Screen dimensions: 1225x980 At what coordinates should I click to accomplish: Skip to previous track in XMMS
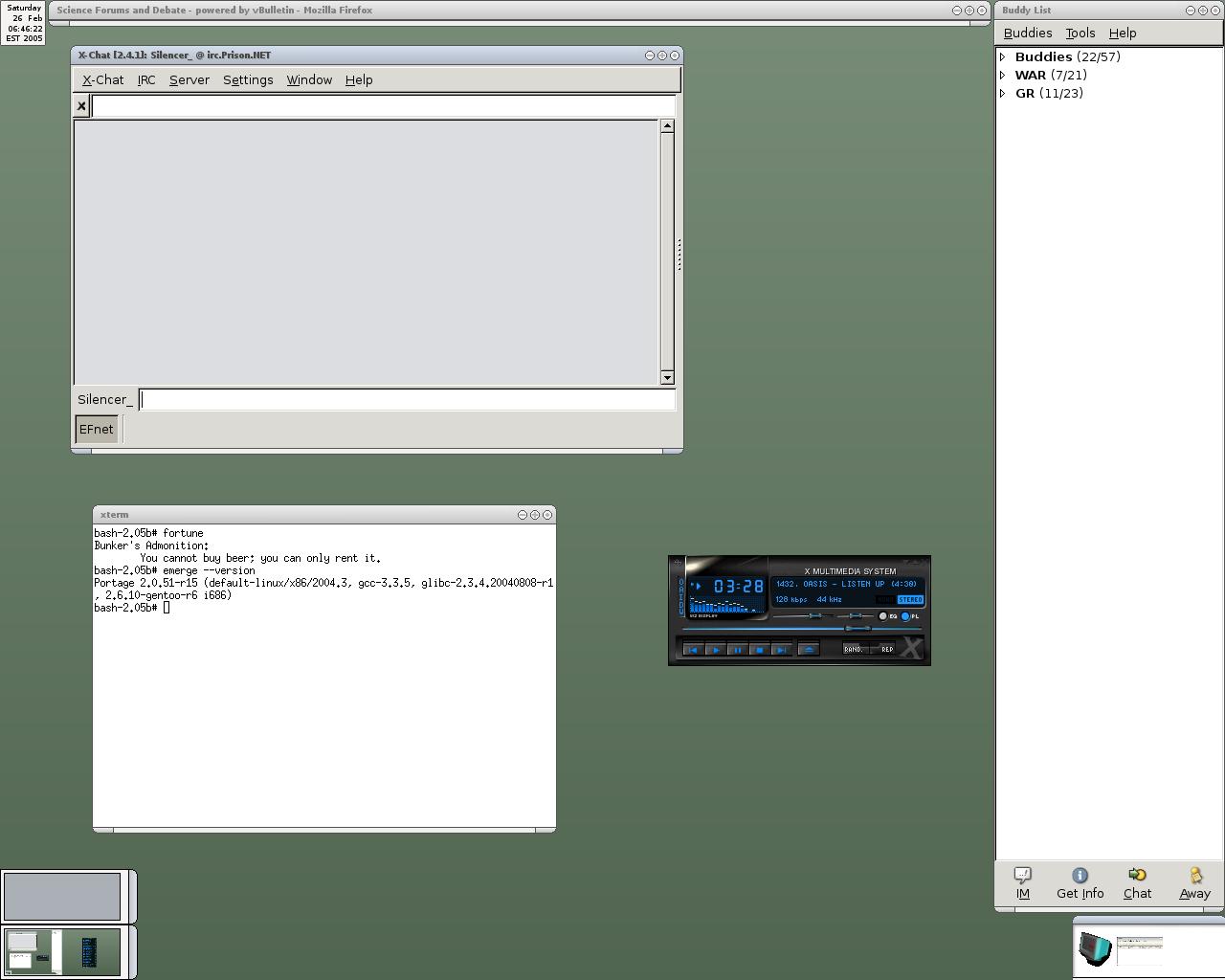click(693, 650)
